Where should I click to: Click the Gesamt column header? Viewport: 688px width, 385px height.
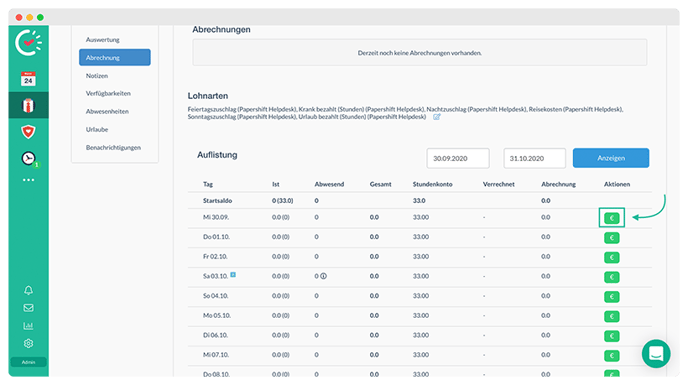tap(380, 184)
